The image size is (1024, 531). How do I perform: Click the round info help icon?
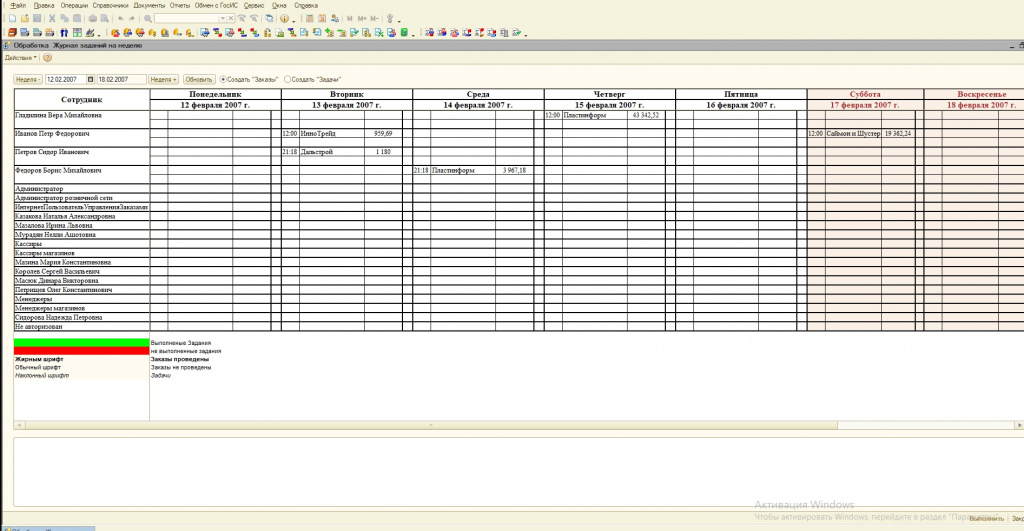pos(285,18)
